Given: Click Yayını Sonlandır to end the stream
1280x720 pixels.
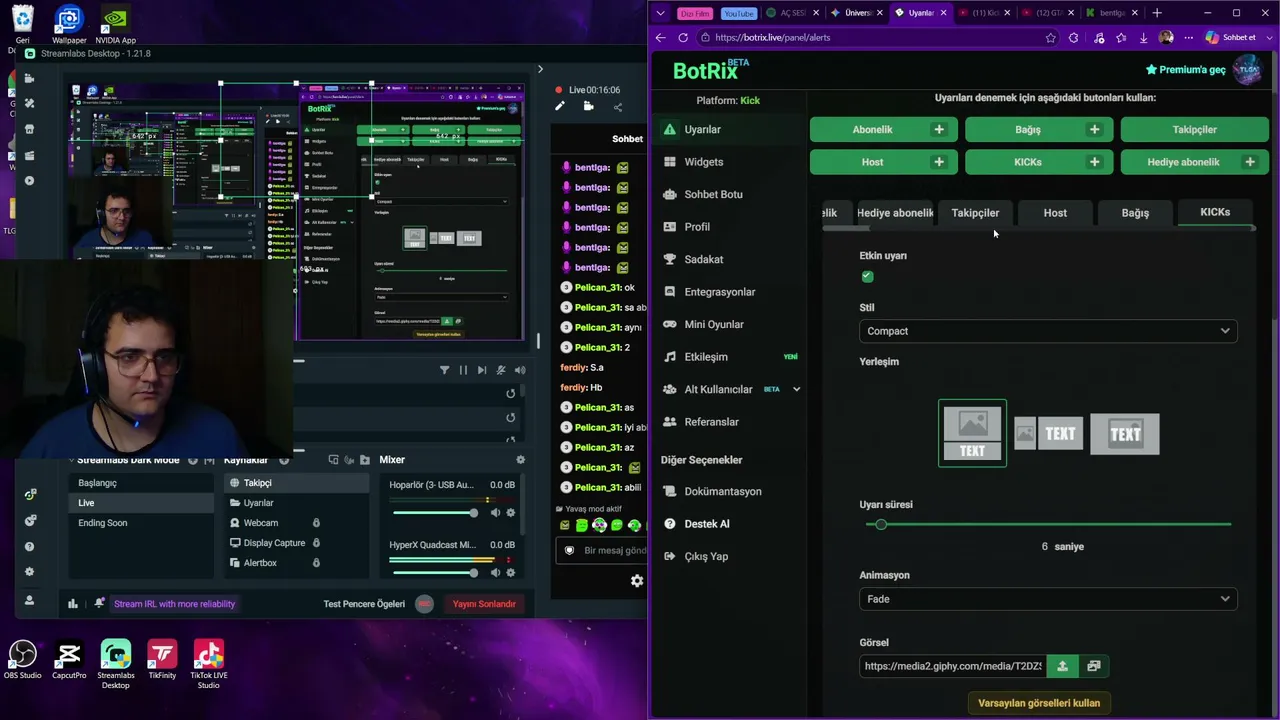Looking at the screenshot, I should click(x=484, y=604).
